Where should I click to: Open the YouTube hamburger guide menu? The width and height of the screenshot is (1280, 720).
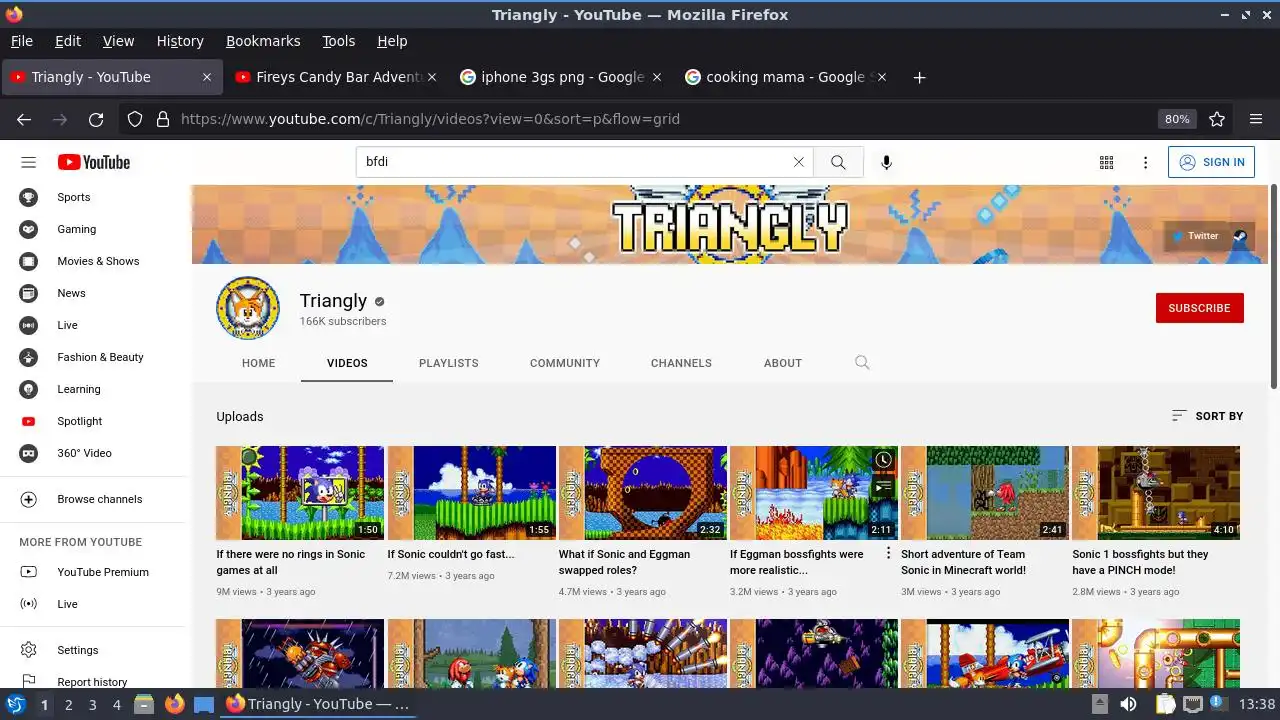pos(28,162)
